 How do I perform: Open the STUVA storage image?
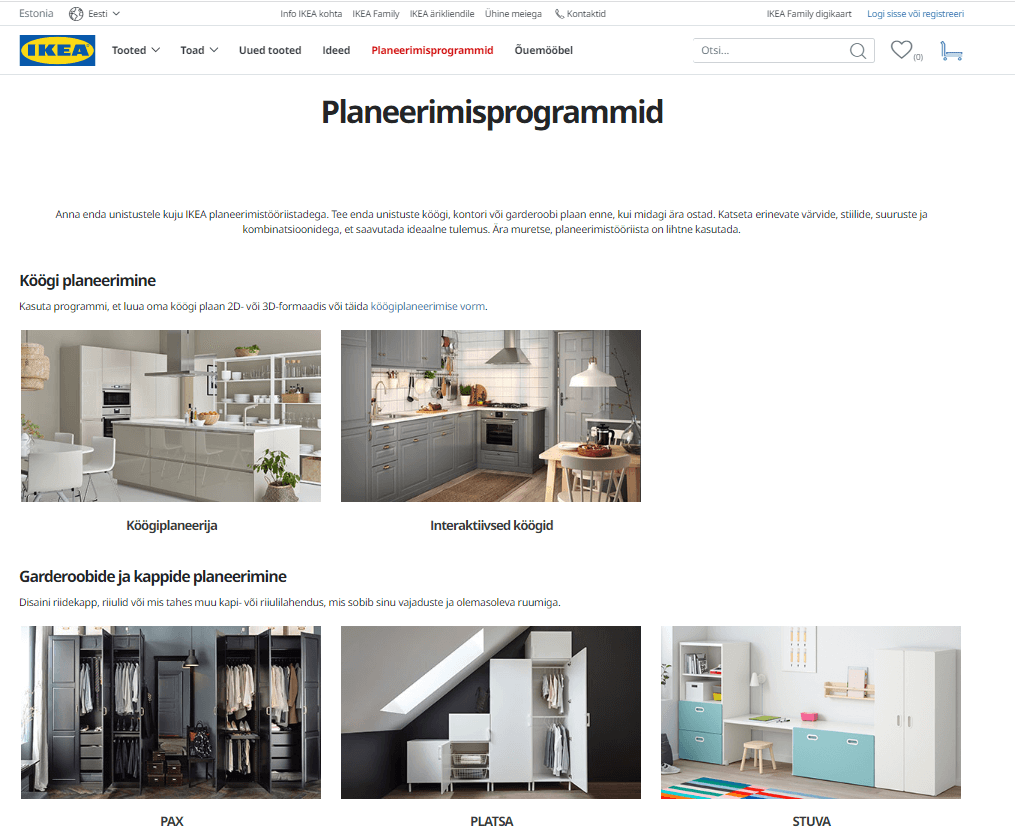(810, 712)
